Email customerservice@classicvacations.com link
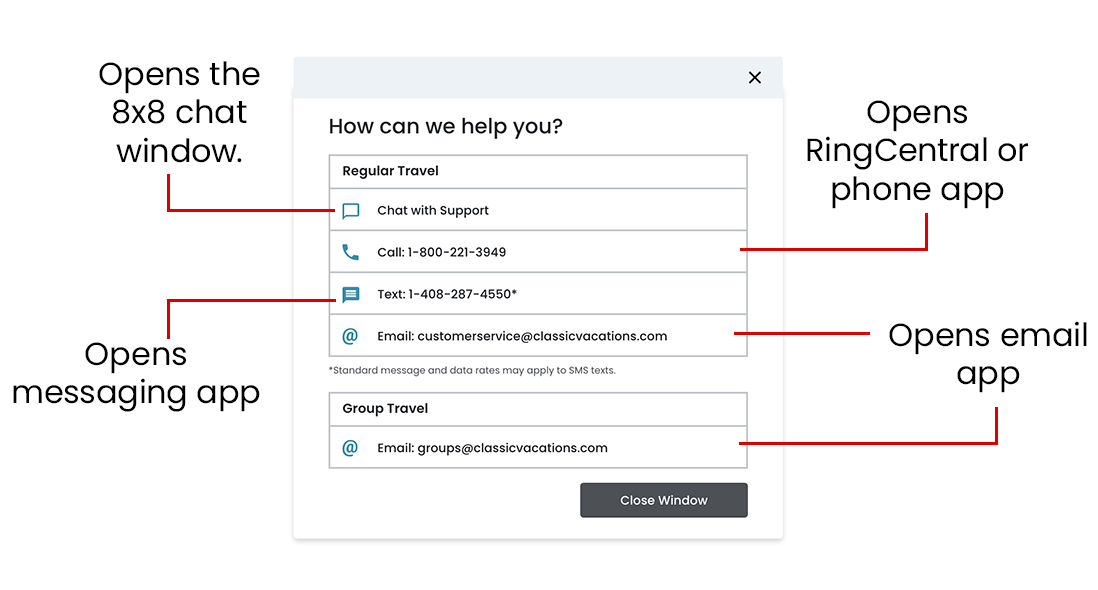The height and width of the screenshot is (590, 1098). (522, 336)
